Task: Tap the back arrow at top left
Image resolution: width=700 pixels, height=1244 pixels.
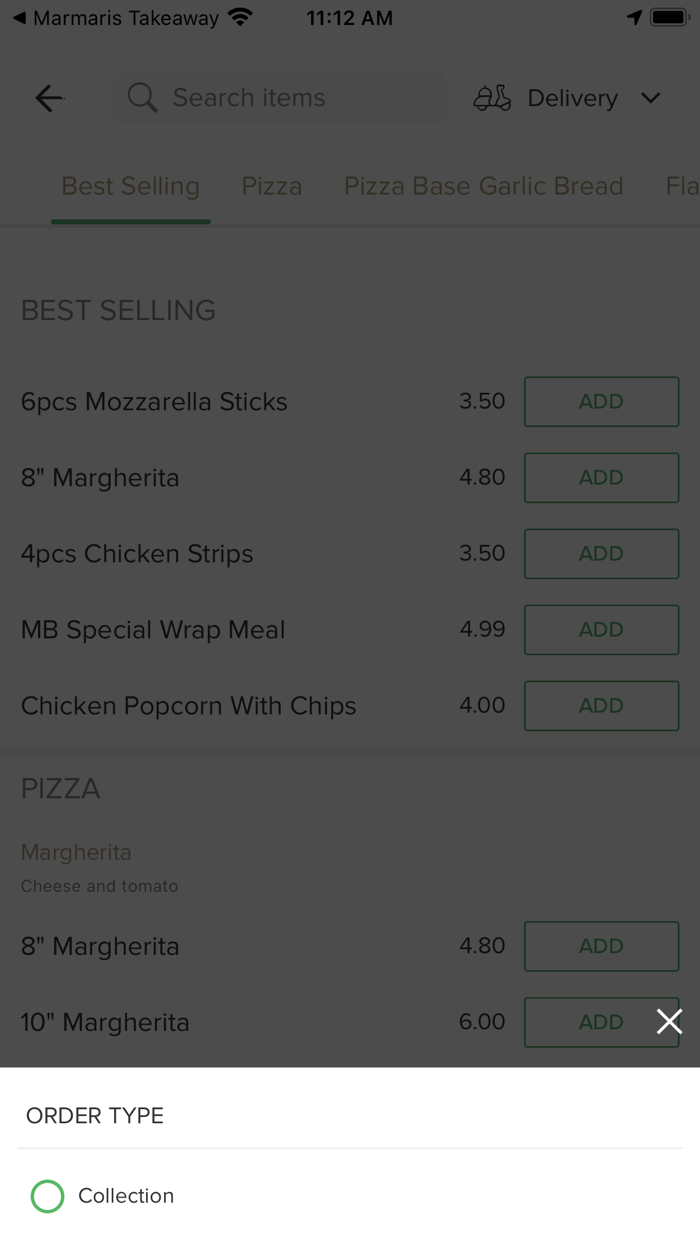Action: click(48, 98)
